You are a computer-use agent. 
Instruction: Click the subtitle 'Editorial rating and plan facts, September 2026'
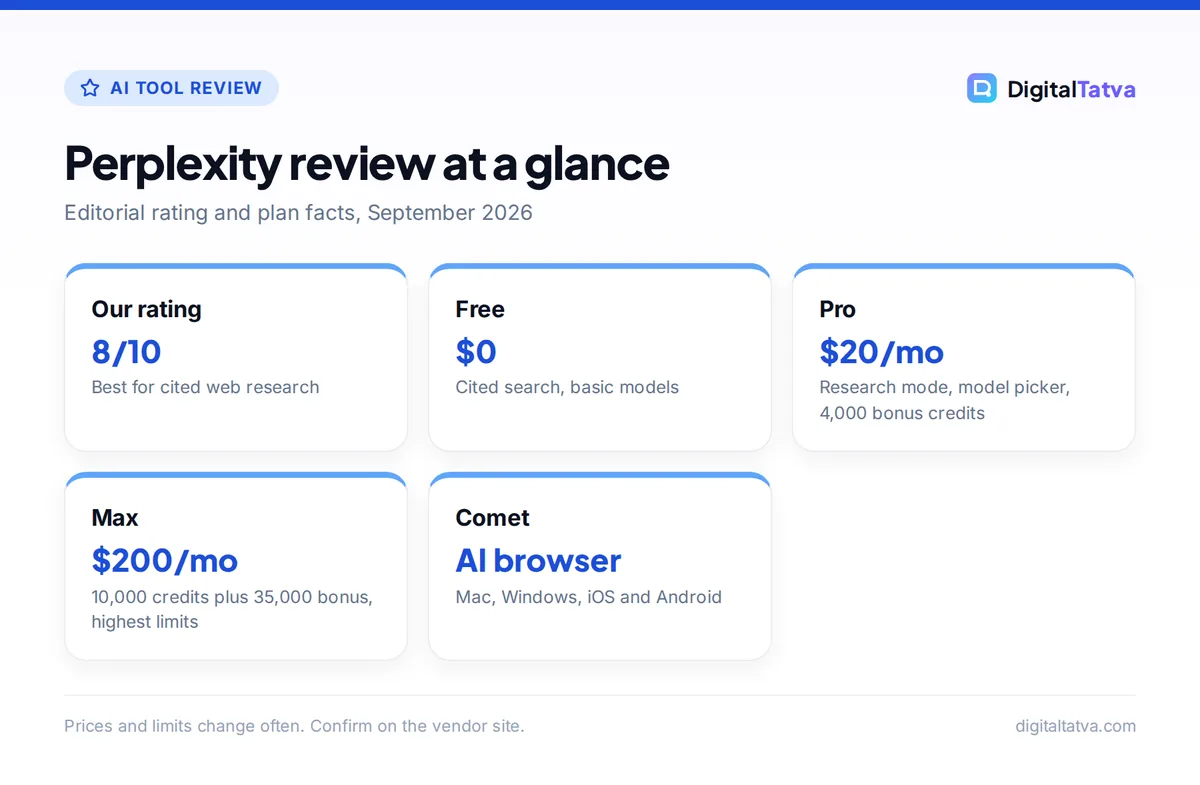click(x=298, y=213)
